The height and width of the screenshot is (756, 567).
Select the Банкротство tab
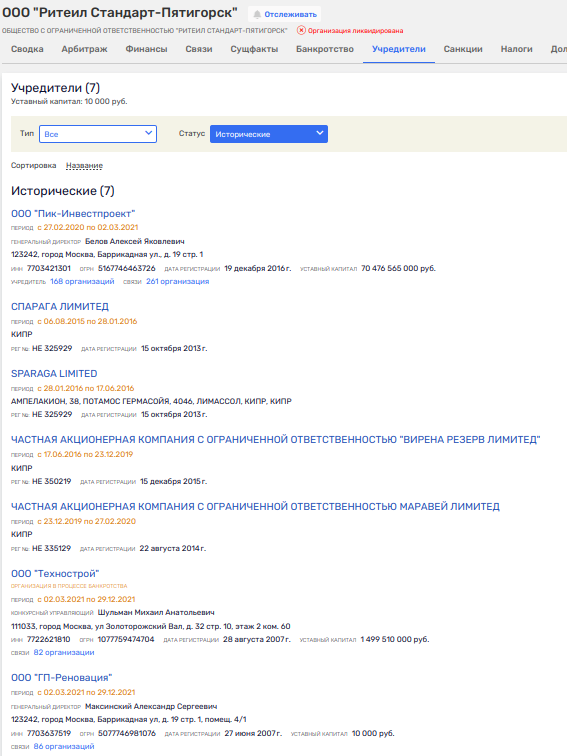(324, 49)
